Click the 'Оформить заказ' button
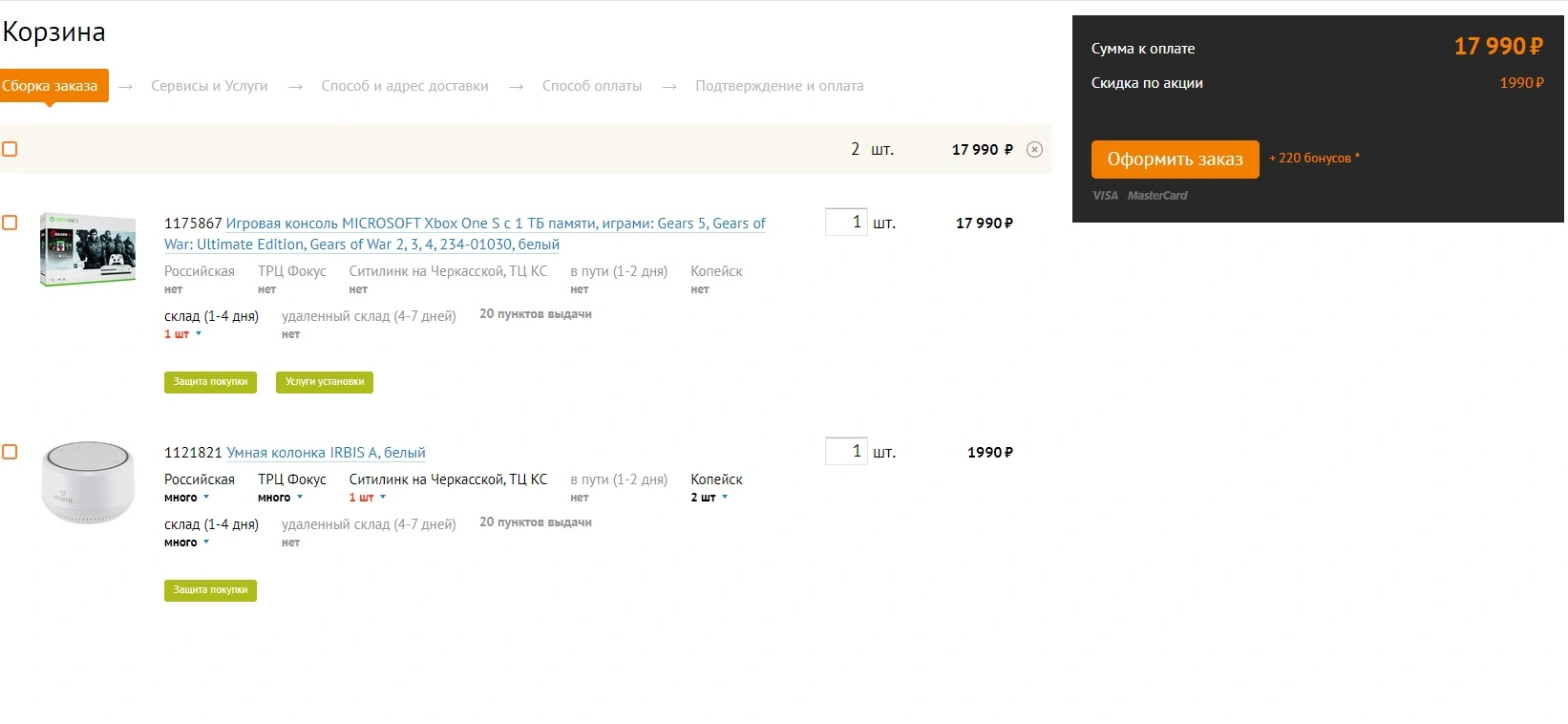1568x724 pixels. click(x=1176, y=160)
